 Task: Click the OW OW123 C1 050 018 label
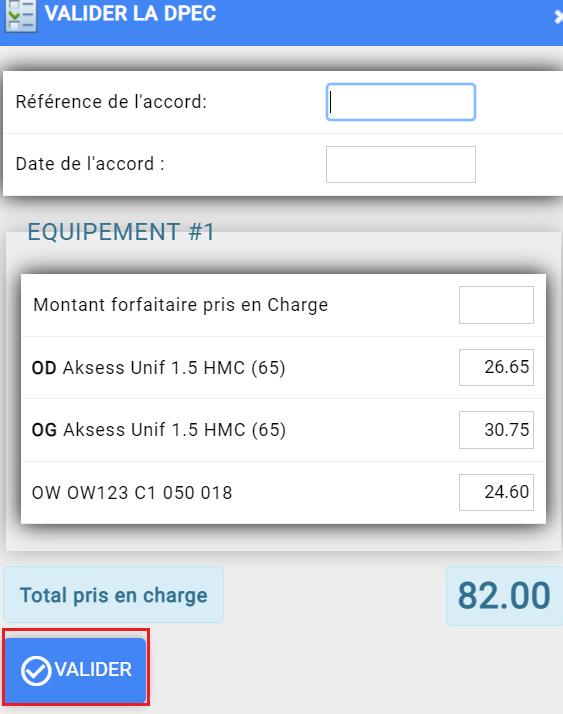(x=132, y=493)
